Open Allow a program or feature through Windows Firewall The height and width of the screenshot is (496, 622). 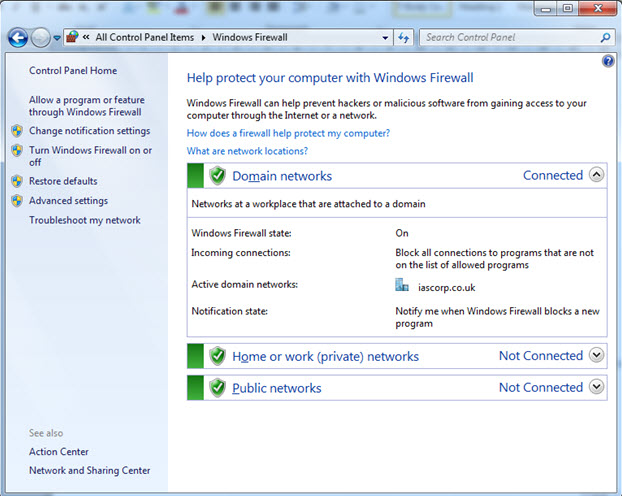click(x=86, y=106)
